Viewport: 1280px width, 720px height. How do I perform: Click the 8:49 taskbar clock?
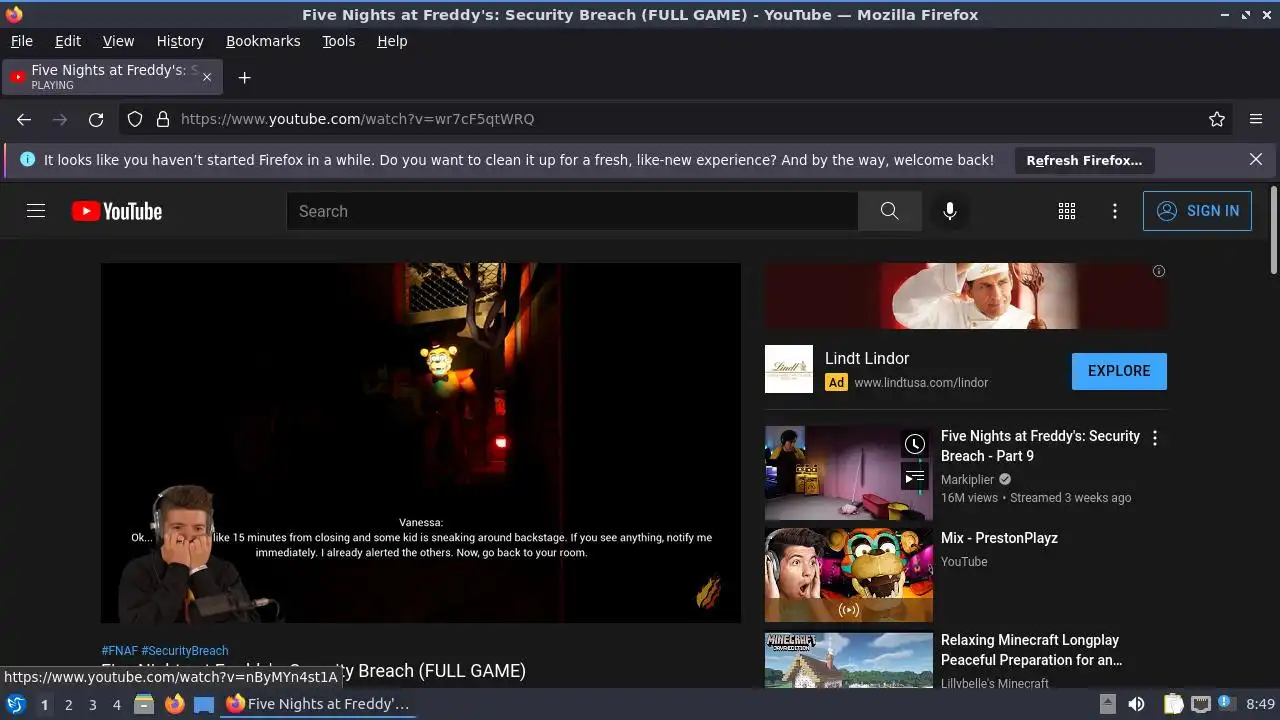tap(1260, 704)
